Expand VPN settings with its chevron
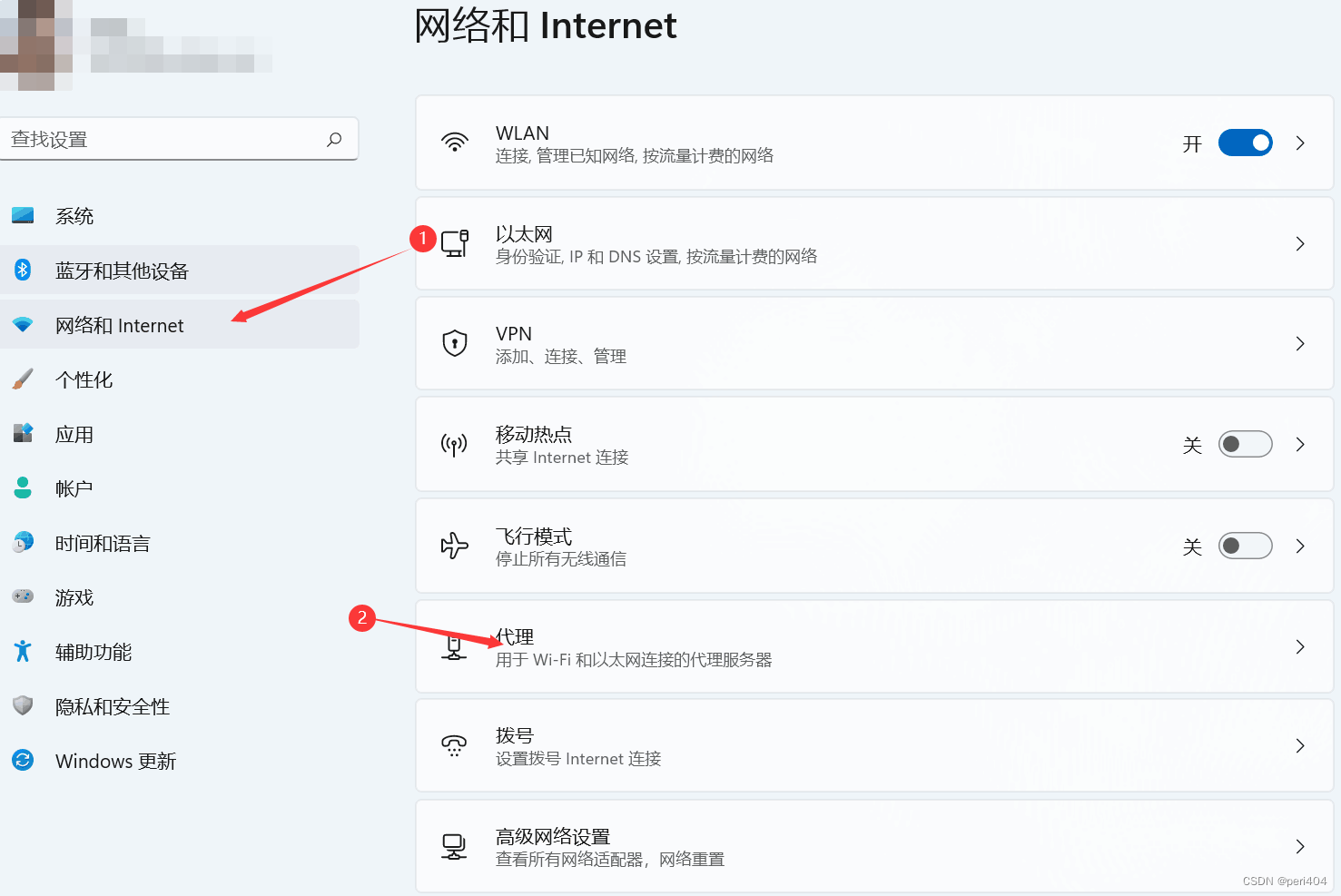This screenshot has height=896, width=1341. click(x=1300, y=343)
